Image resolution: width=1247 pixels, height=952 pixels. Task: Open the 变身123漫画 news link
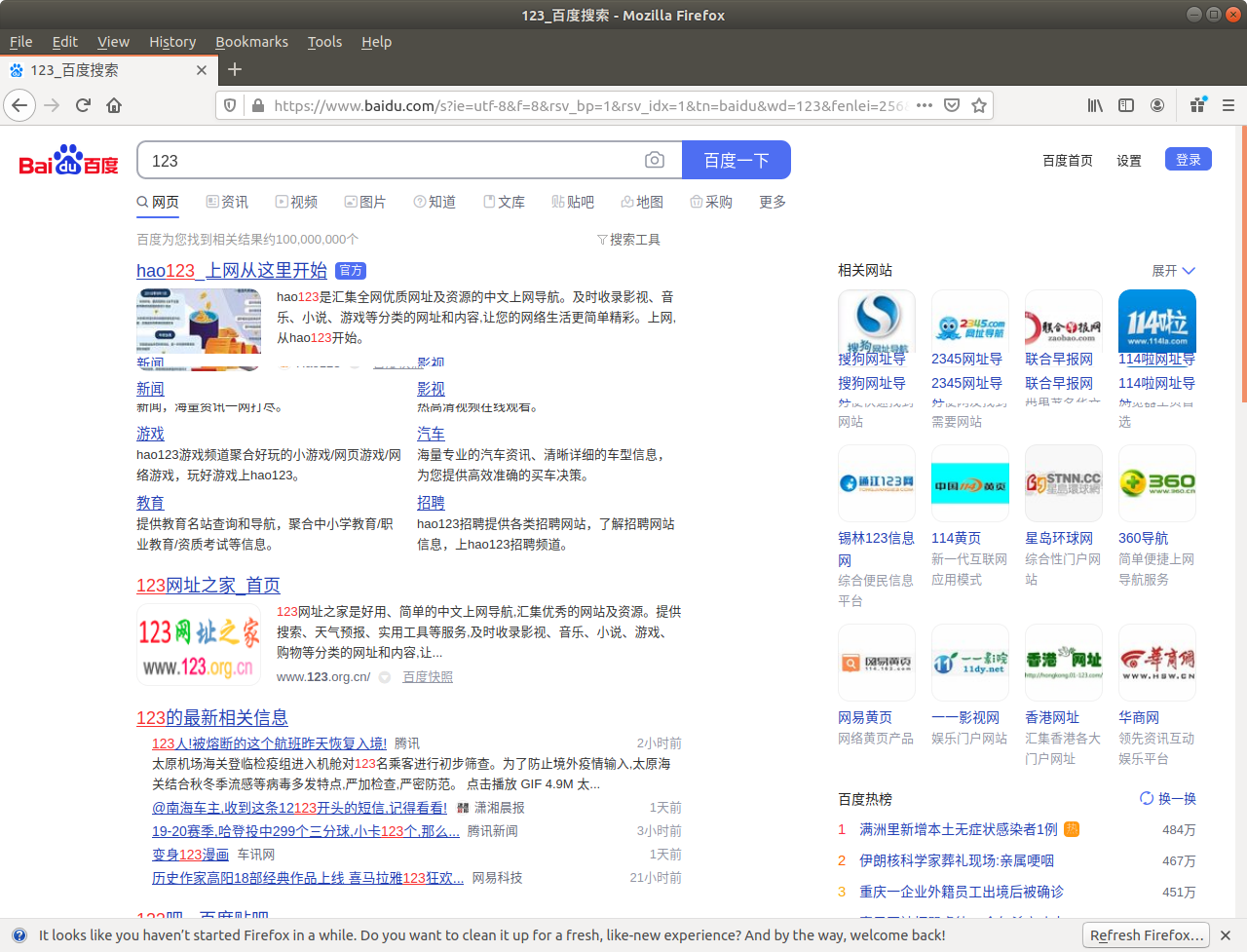(x=190, y=855)
